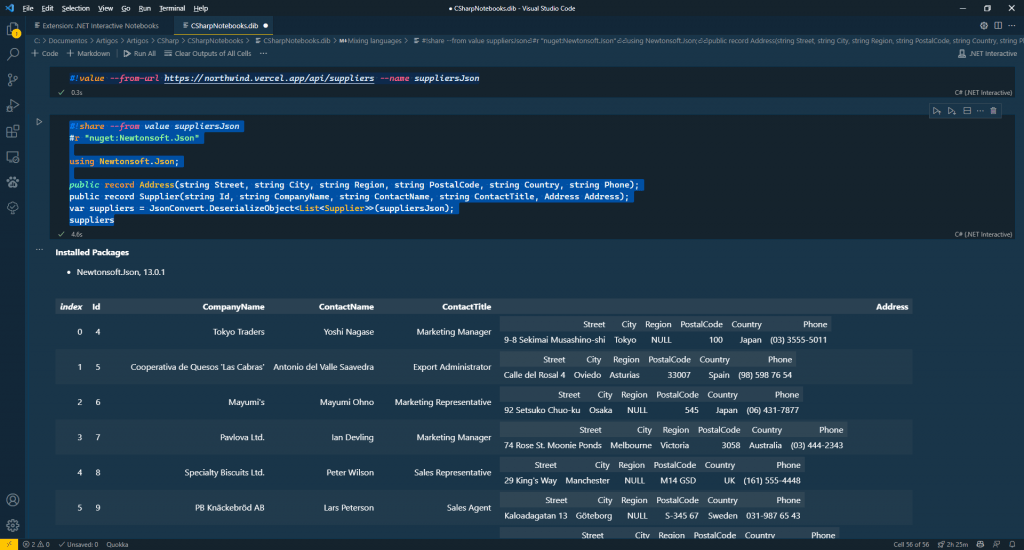Click the paw-shaped activity bar icon

coord(12,182)
